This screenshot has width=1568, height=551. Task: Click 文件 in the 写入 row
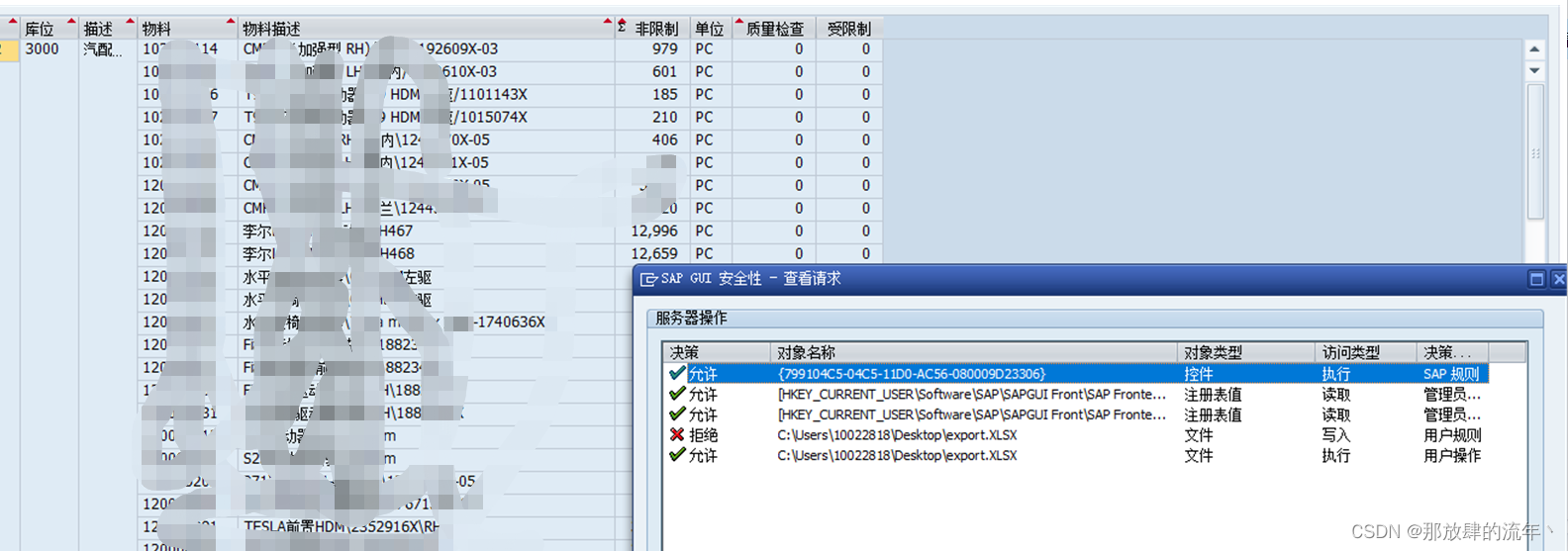[x=1199, y=435]
